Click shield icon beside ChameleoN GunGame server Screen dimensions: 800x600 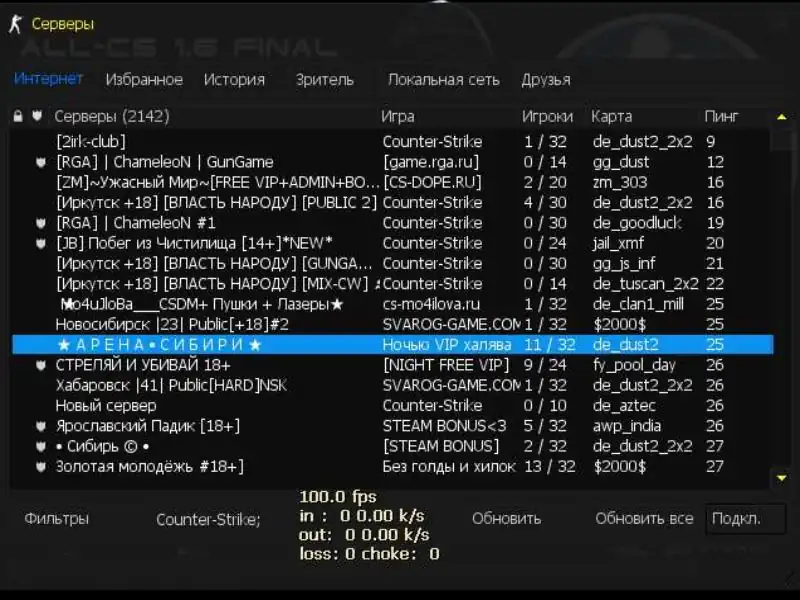41,162
